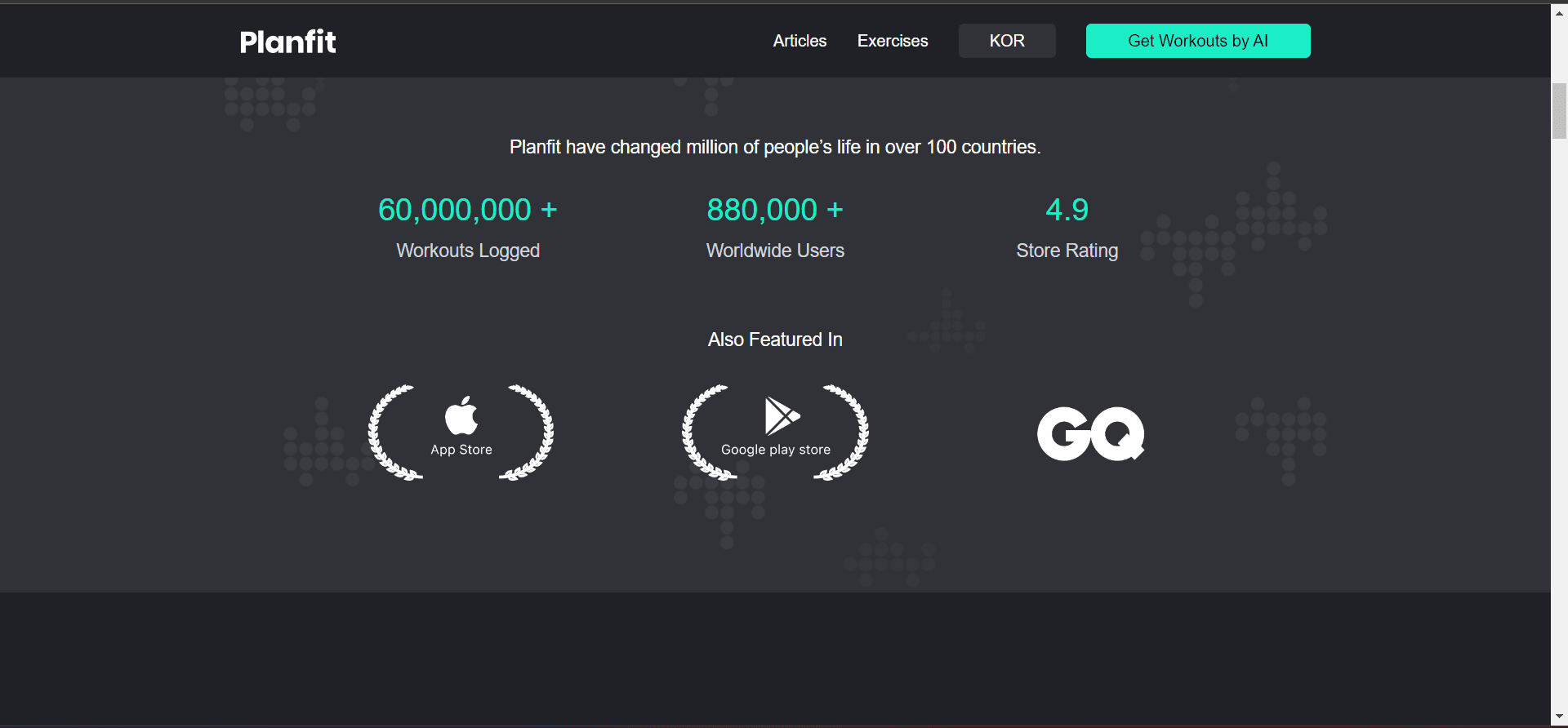This screenshot has height=728, width=1568.
Task: Click the 4.9 rating value
Action: tap(1067, 210)
